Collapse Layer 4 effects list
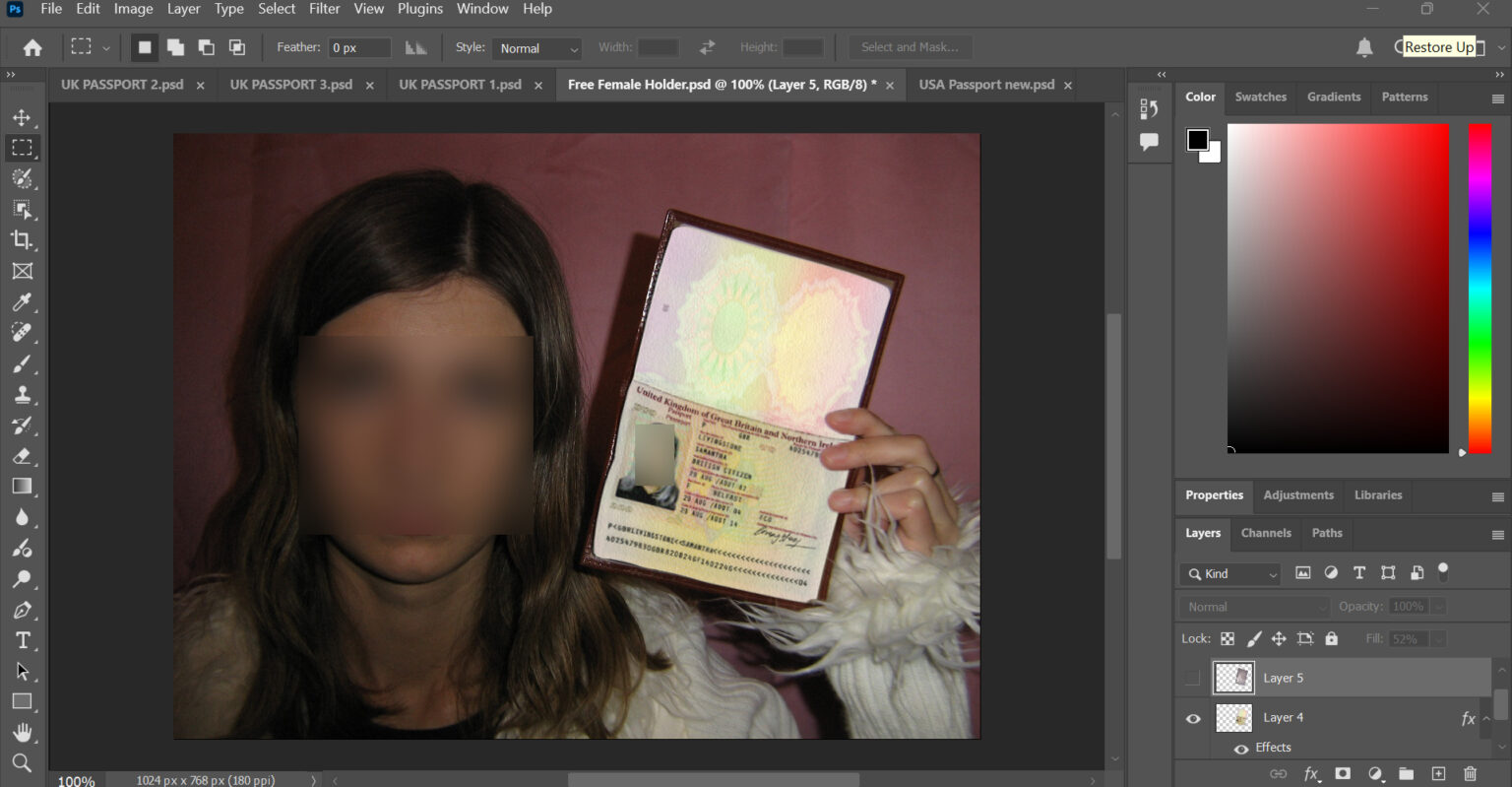1512x787 pixels. coord(1486,719)
